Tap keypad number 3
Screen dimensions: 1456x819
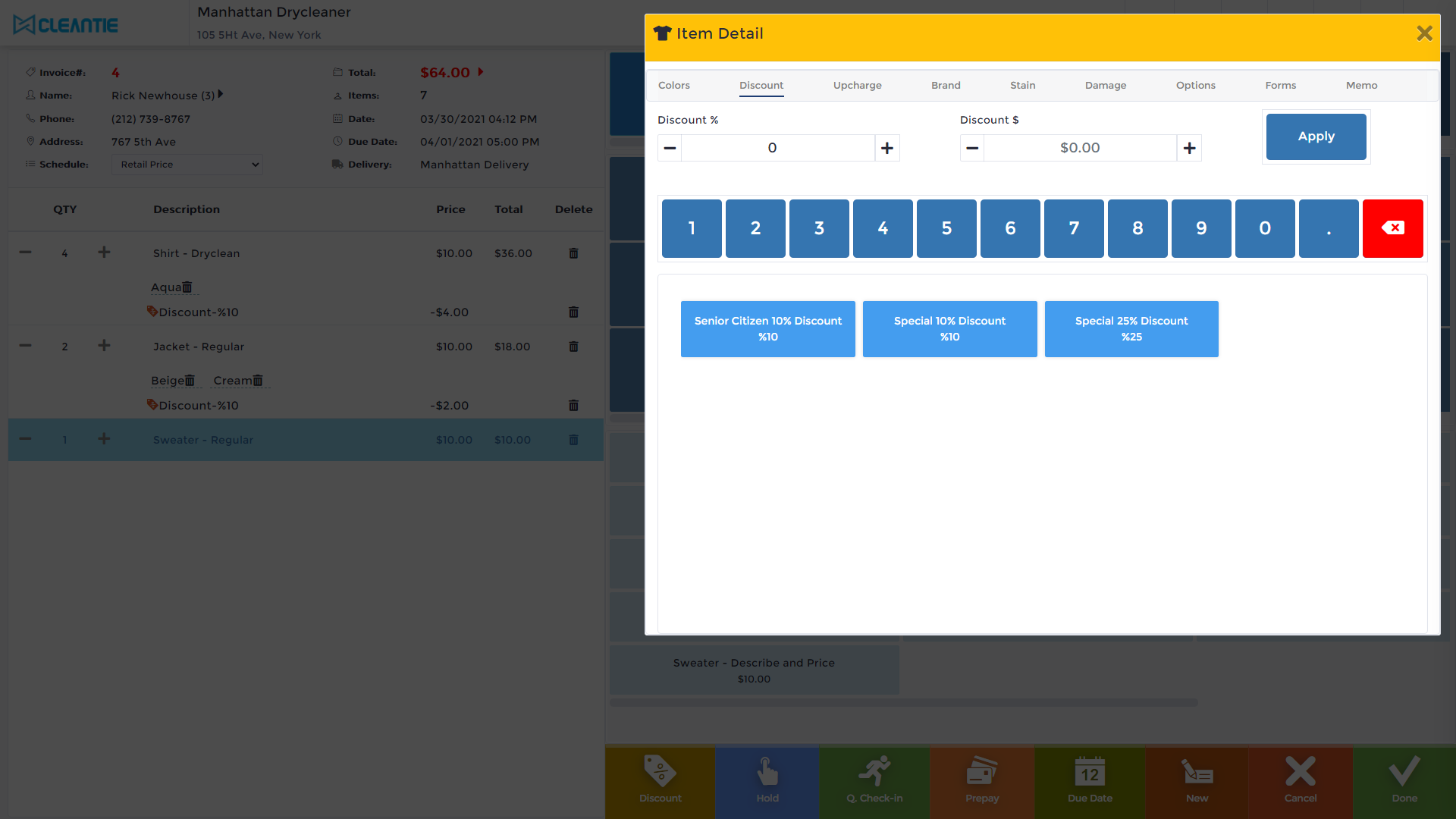pos(819,228)
